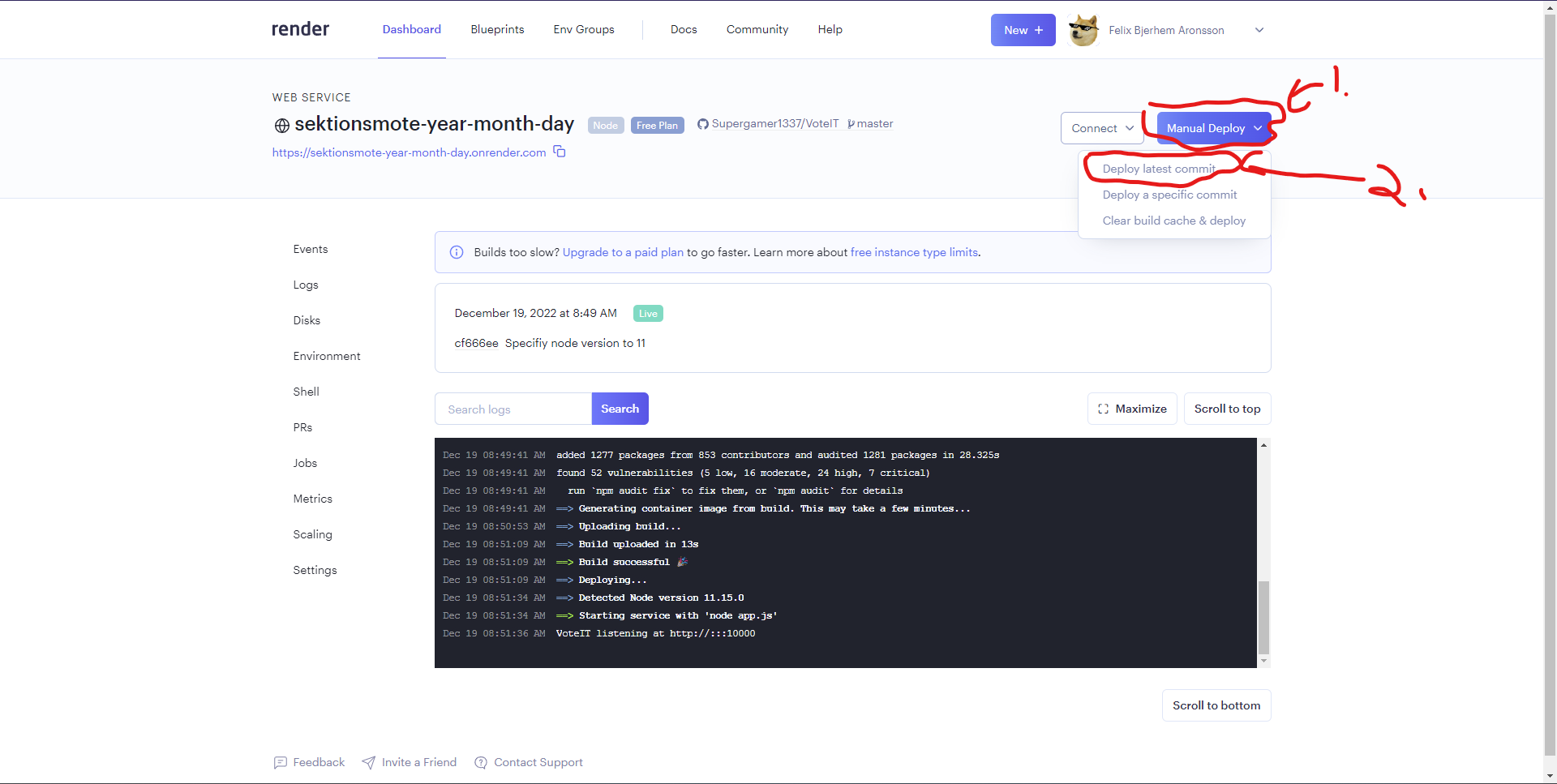Click the copy URL icon

pos(560,152)
